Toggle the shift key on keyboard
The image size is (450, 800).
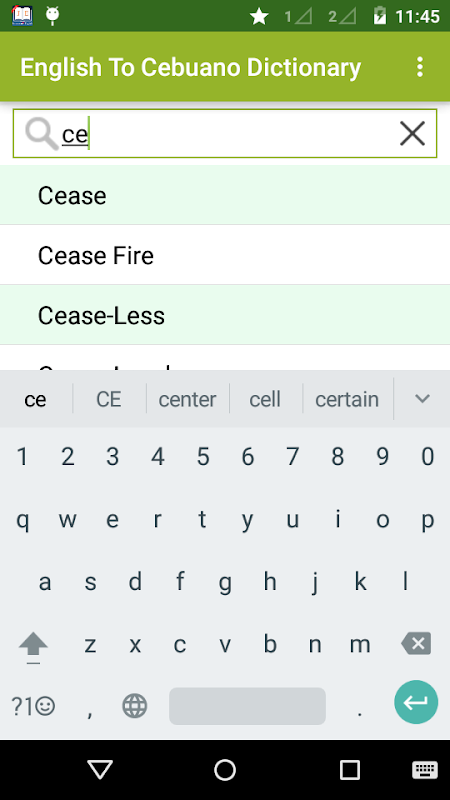33,647
